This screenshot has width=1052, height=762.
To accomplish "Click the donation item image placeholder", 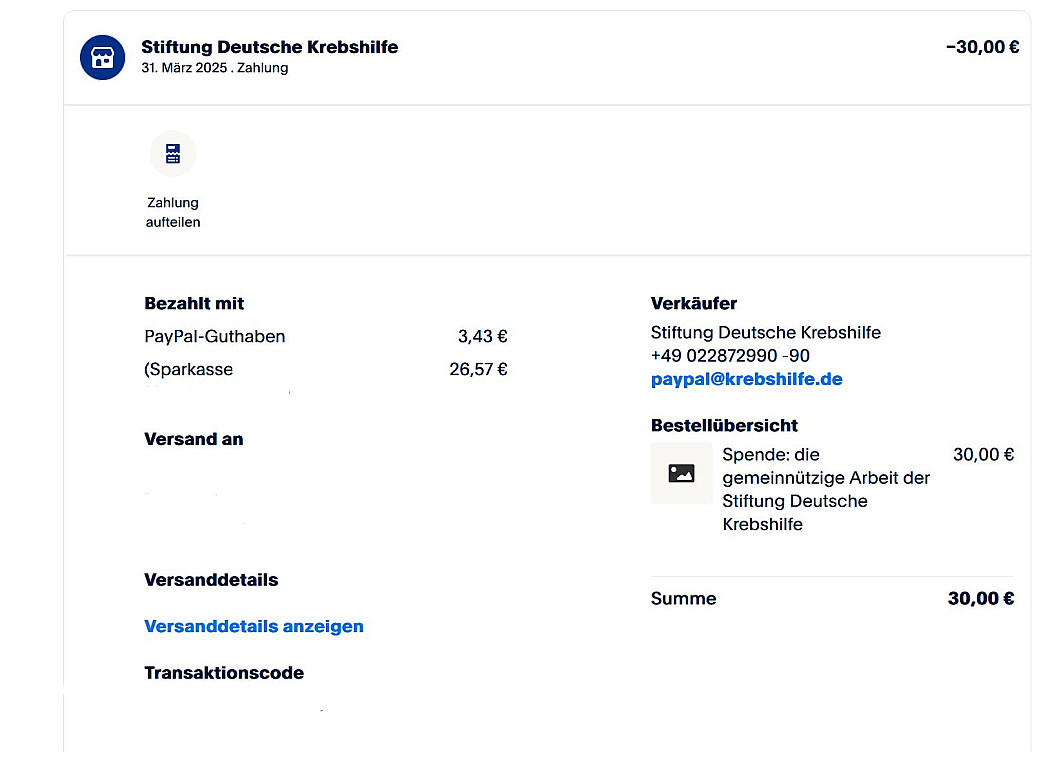I will click(x=681, y=473).
